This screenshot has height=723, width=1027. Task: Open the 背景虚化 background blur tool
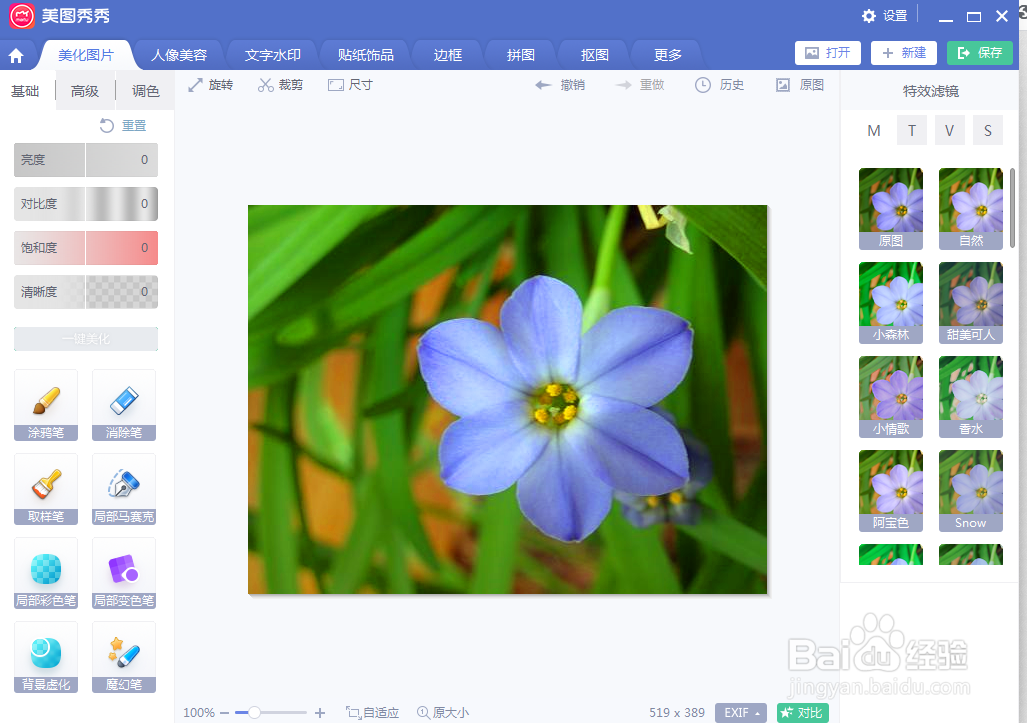tap(46, 657)
